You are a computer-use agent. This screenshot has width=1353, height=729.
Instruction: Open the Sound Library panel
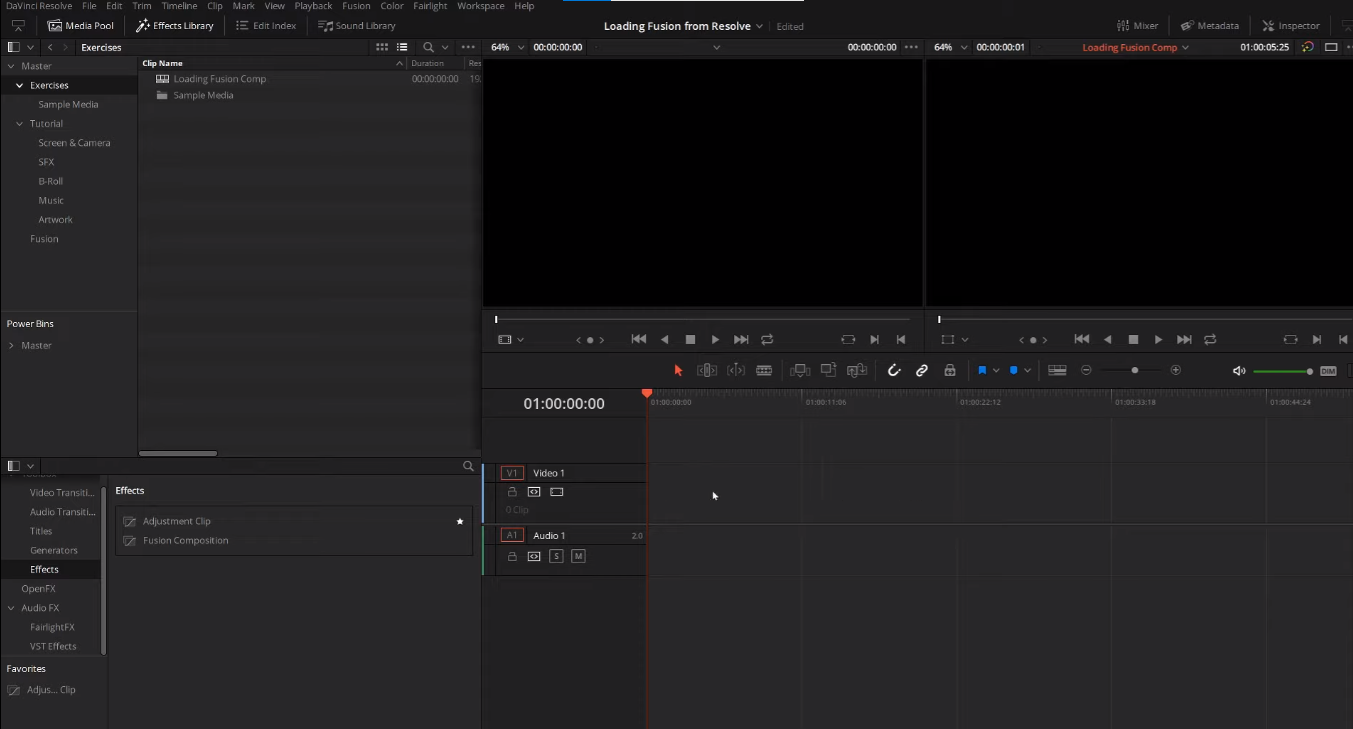click(x=356, y=25)
